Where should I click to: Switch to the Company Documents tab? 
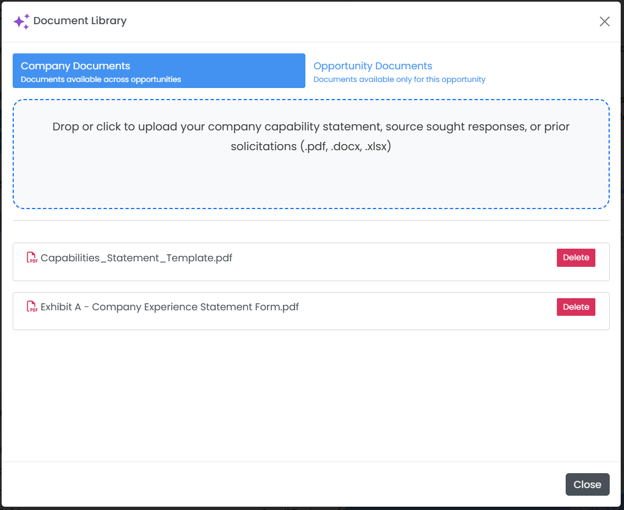(x=159, y=71)
